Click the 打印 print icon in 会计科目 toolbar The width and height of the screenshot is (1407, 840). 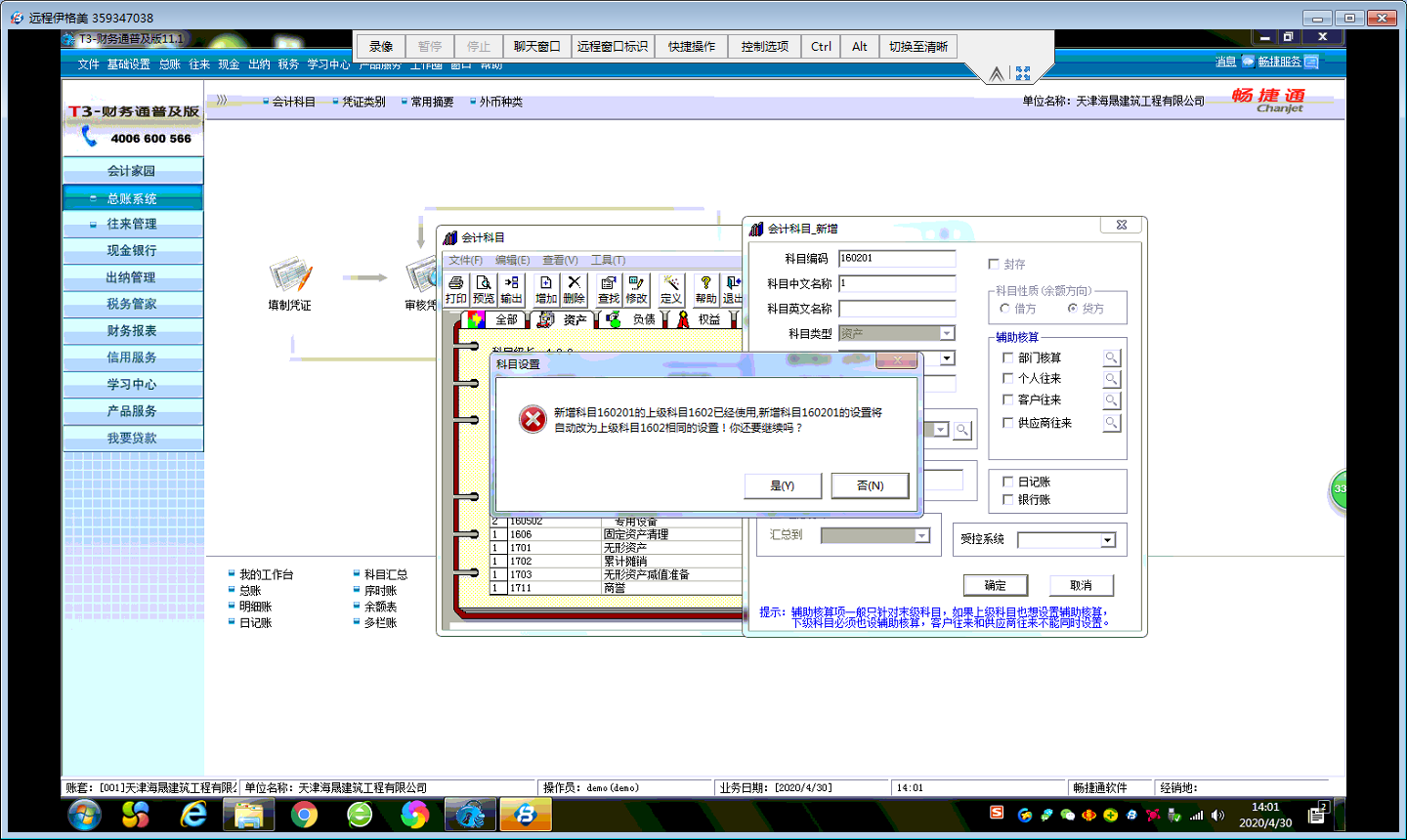click(455, 289)
